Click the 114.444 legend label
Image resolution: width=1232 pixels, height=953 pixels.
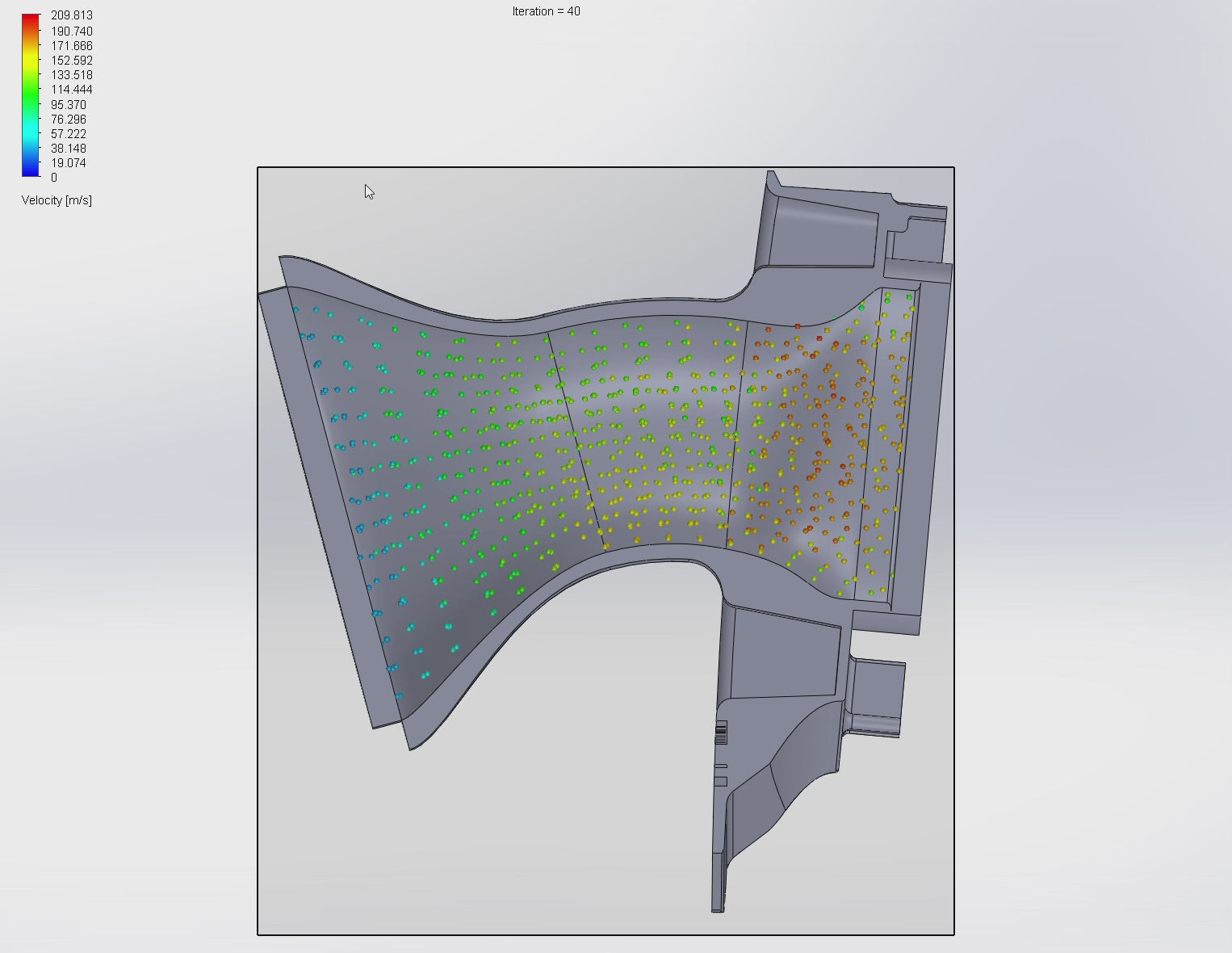[72, 90]
